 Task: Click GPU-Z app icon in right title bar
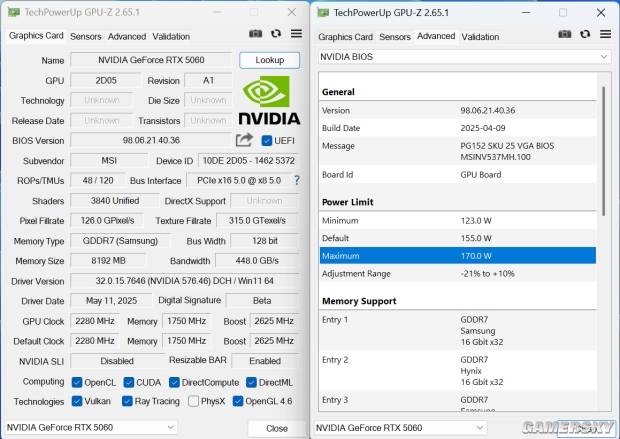coord(323,13)
